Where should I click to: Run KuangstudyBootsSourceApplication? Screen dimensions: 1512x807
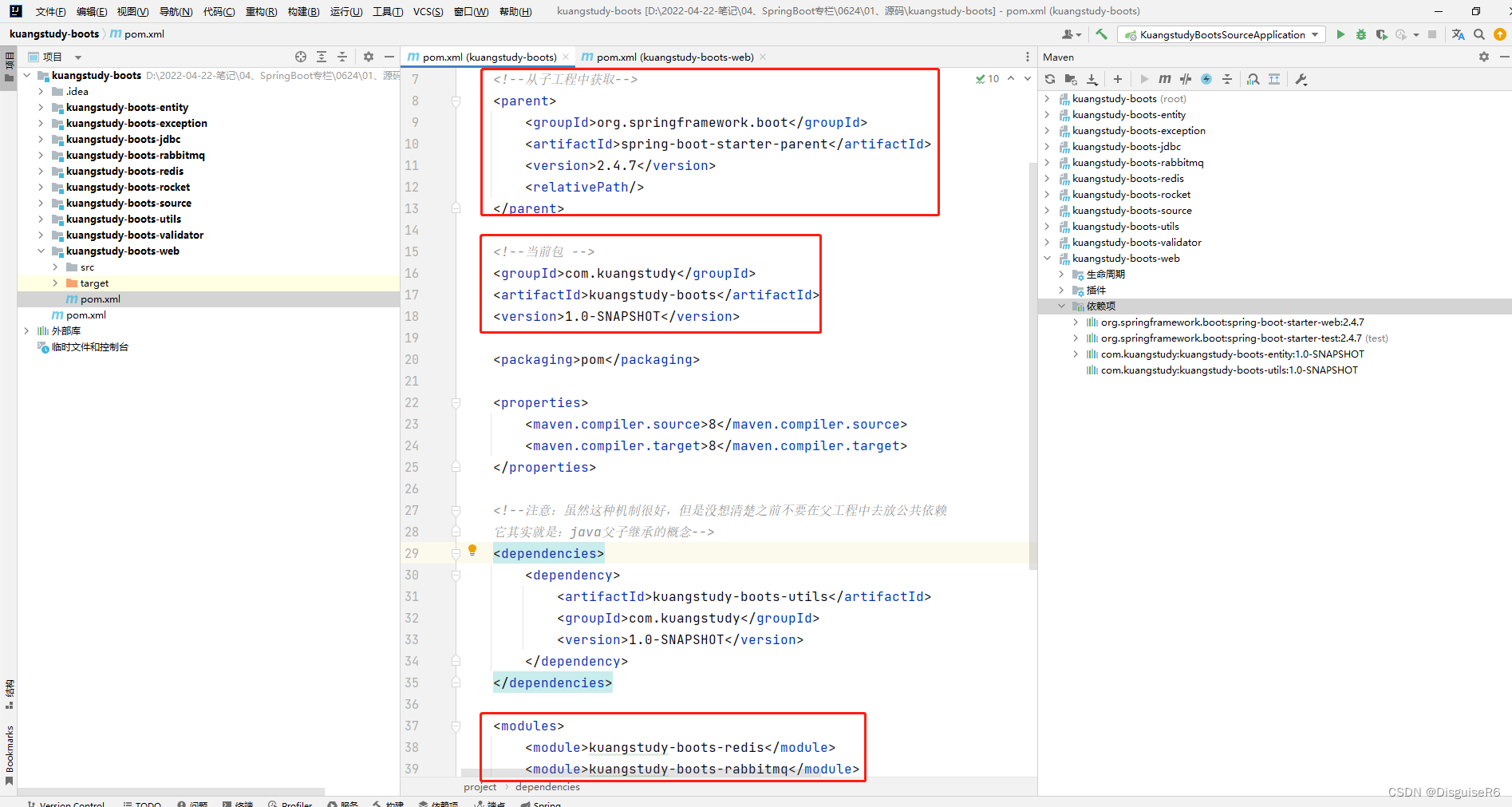pyautogui.click(x=1340, y=34)
